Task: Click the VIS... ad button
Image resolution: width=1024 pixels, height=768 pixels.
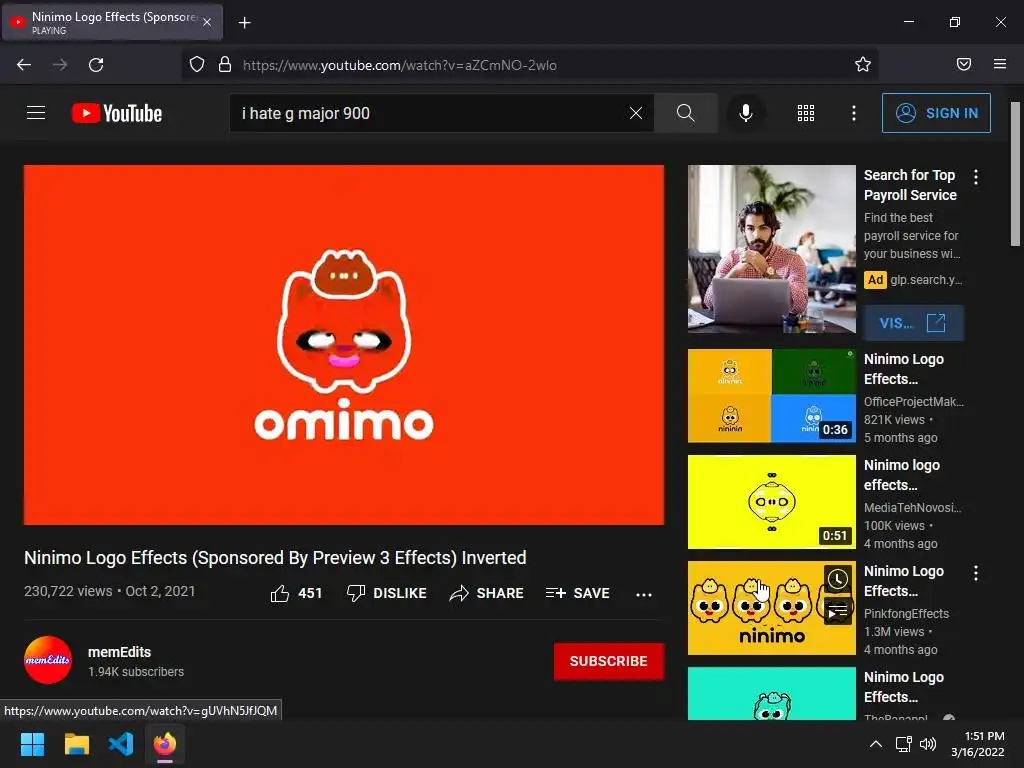Action: tap(913, 323)
